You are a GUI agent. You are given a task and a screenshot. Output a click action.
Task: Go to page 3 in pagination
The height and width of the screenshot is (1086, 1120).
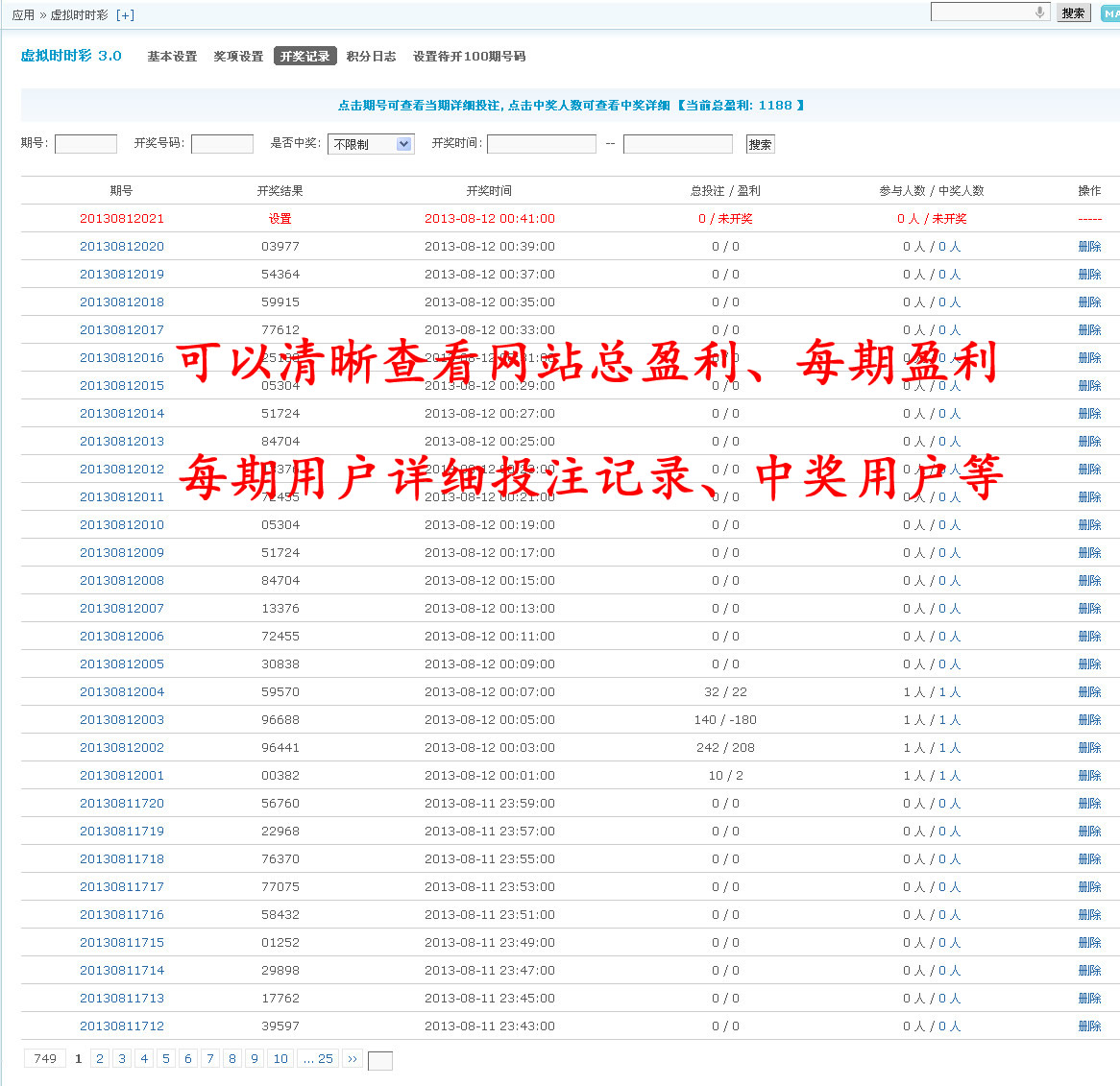click(122, 1058)
